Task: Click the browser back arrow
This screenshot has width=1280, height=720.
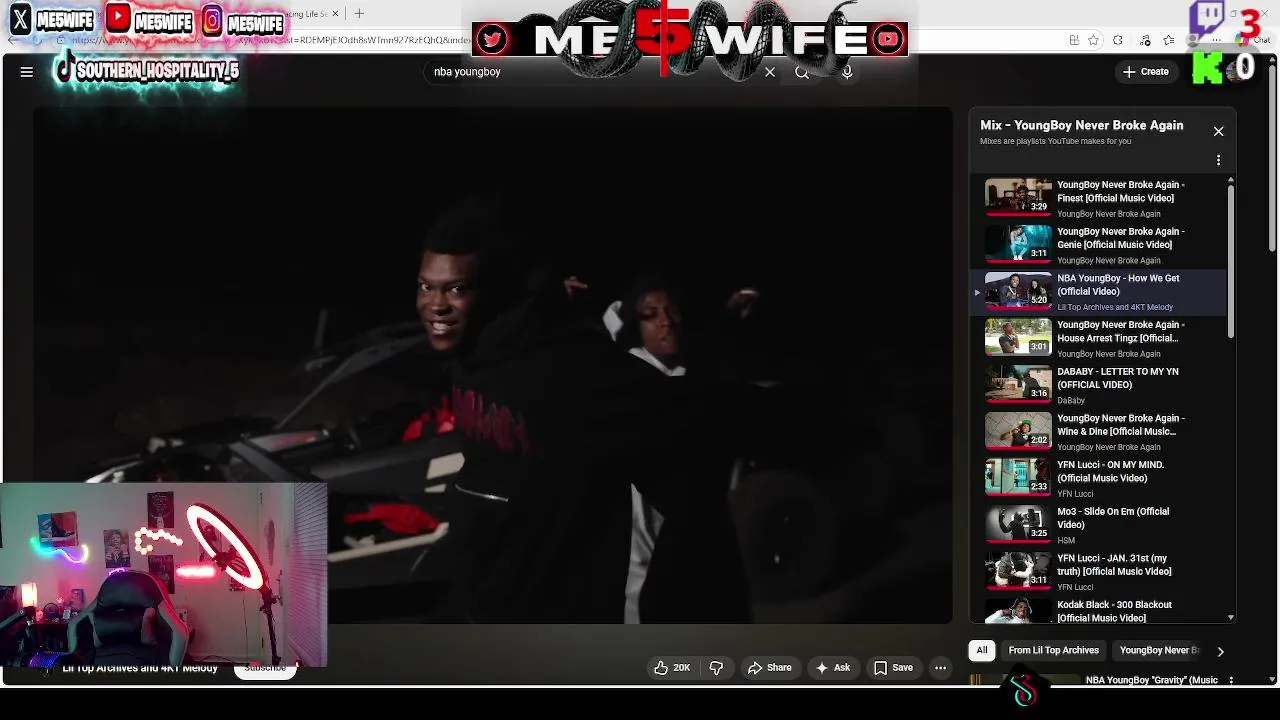Action: point(11,40)
